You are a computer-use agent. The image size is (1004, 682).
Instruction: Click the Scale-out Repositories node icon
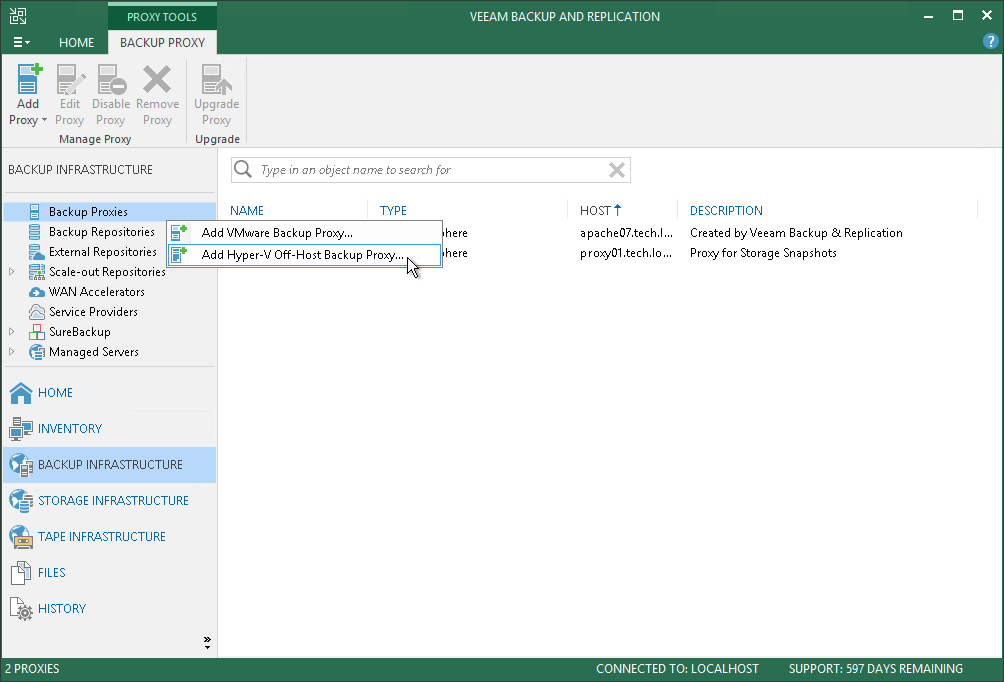(36, 272)
